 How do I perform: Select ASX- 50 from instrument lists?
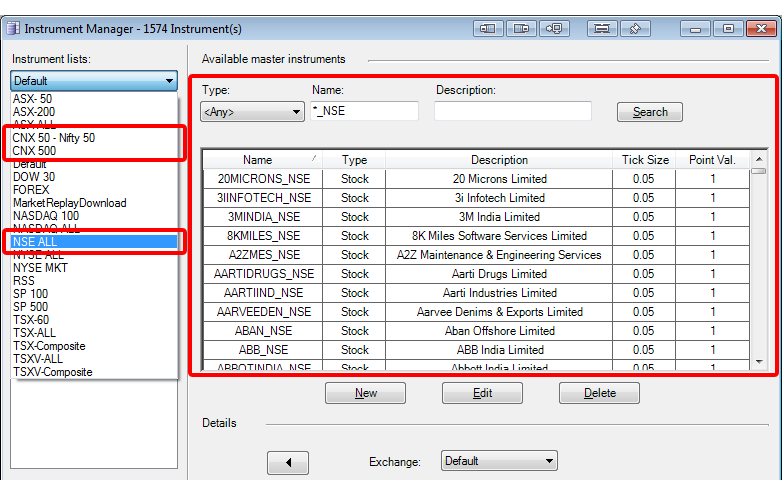point(32,99)
